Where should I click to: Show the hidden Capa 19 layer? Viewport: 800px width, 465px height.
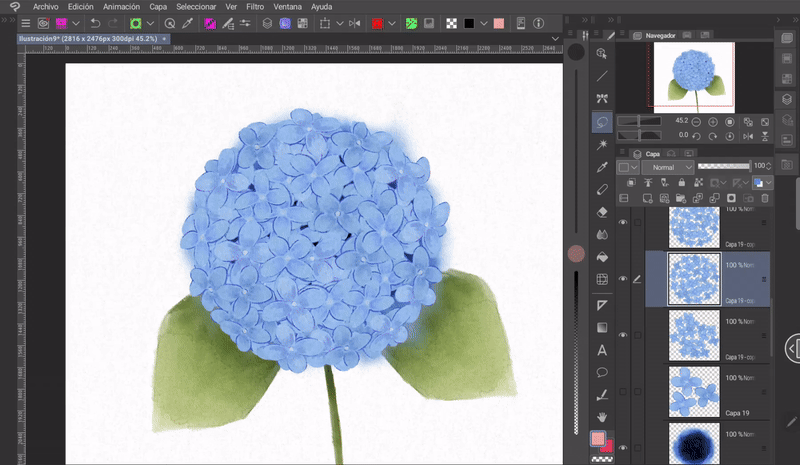[x=623, y=391]
